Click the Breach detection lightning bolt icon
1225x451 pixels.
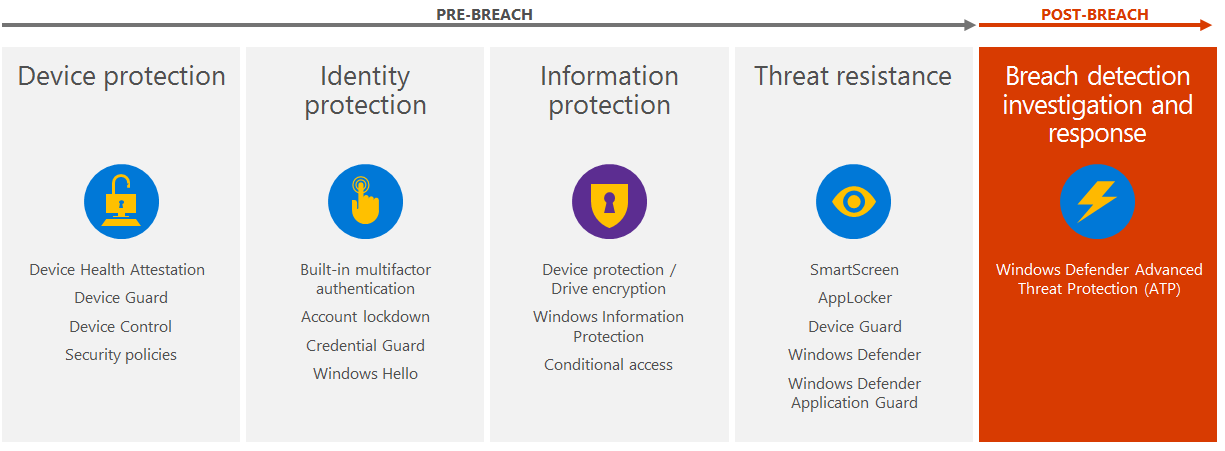click(x=1097, y=202)
